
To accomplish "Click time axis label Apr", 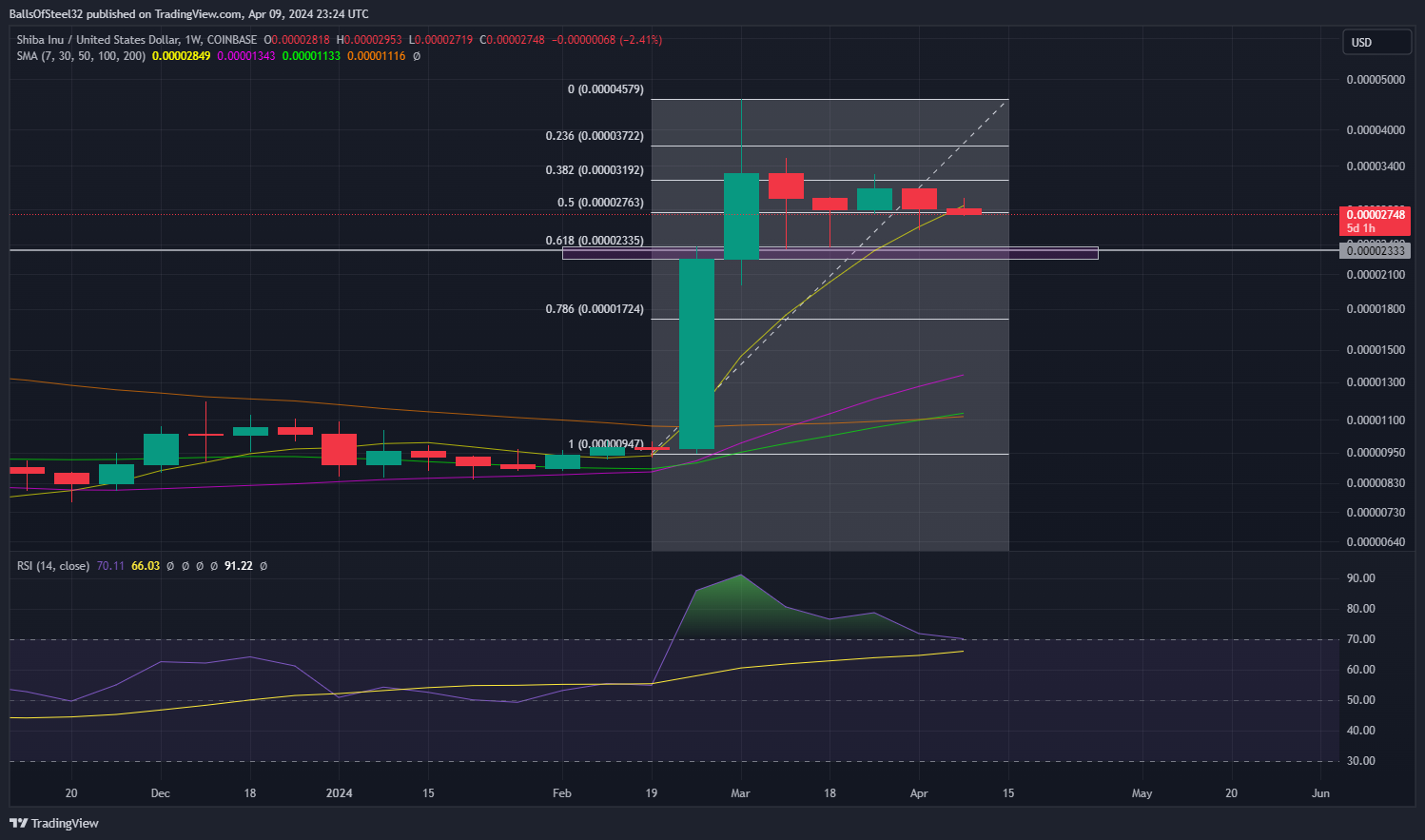I will pos(919,793).
